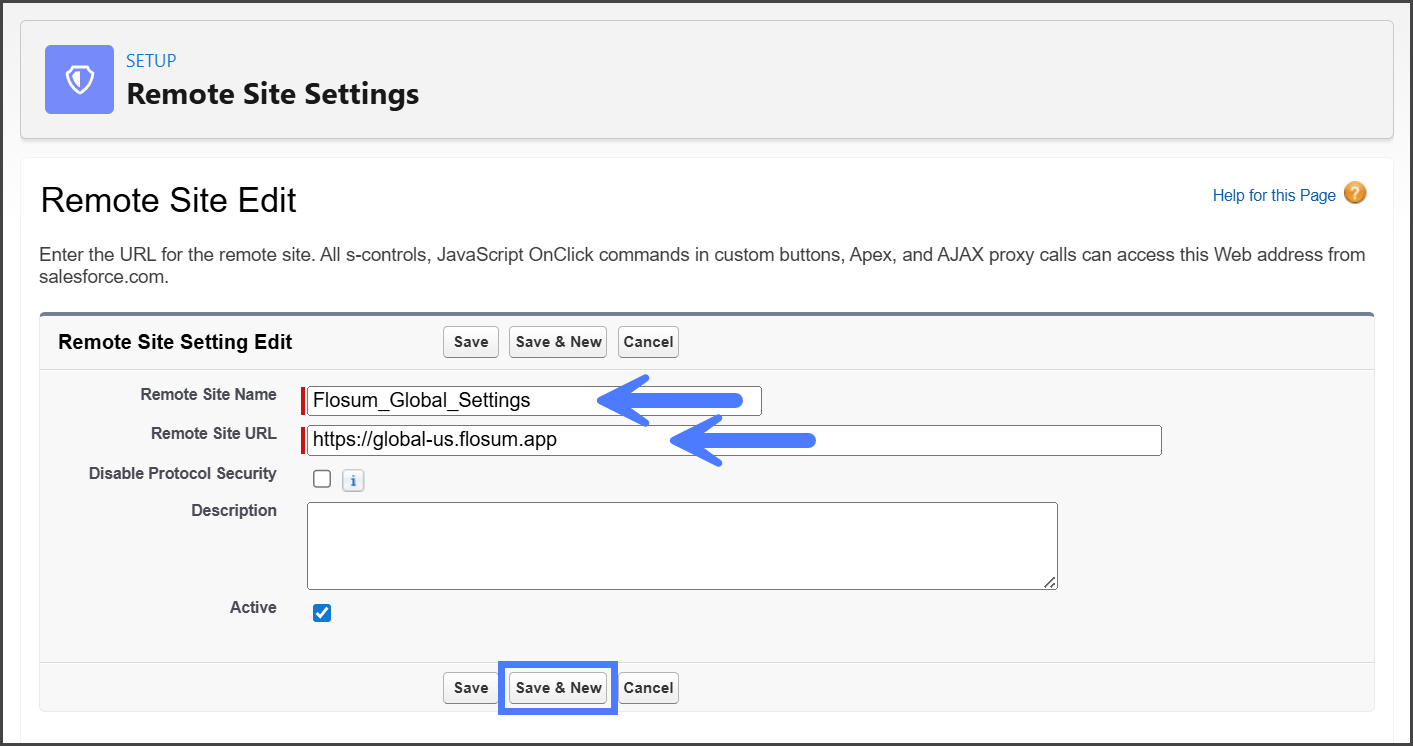The height and width of the screenshot is (746, 1413).
Task: Click the Description box resize handle
Action: pos(1050,581)
